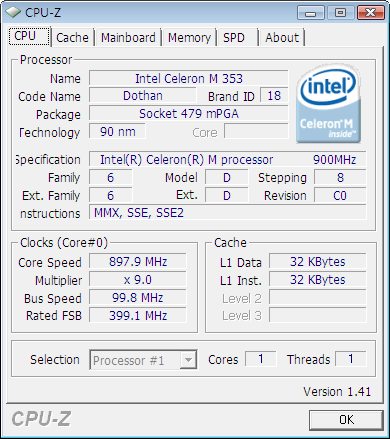390x439 pixels.
Task: Click the Instructions field MMX, SSE, SSE2
Action: coord(228,212)
